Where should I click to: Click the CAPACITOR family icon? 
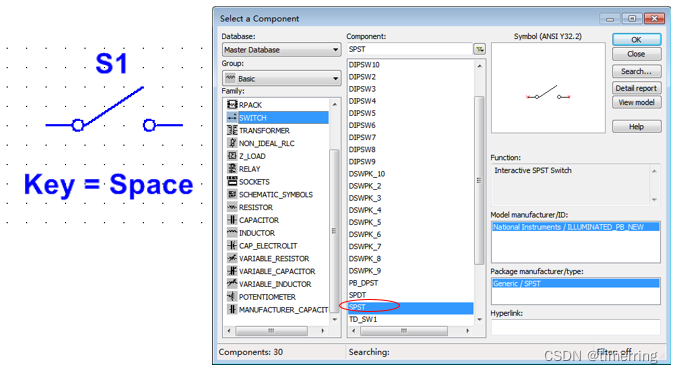point(232,220)
